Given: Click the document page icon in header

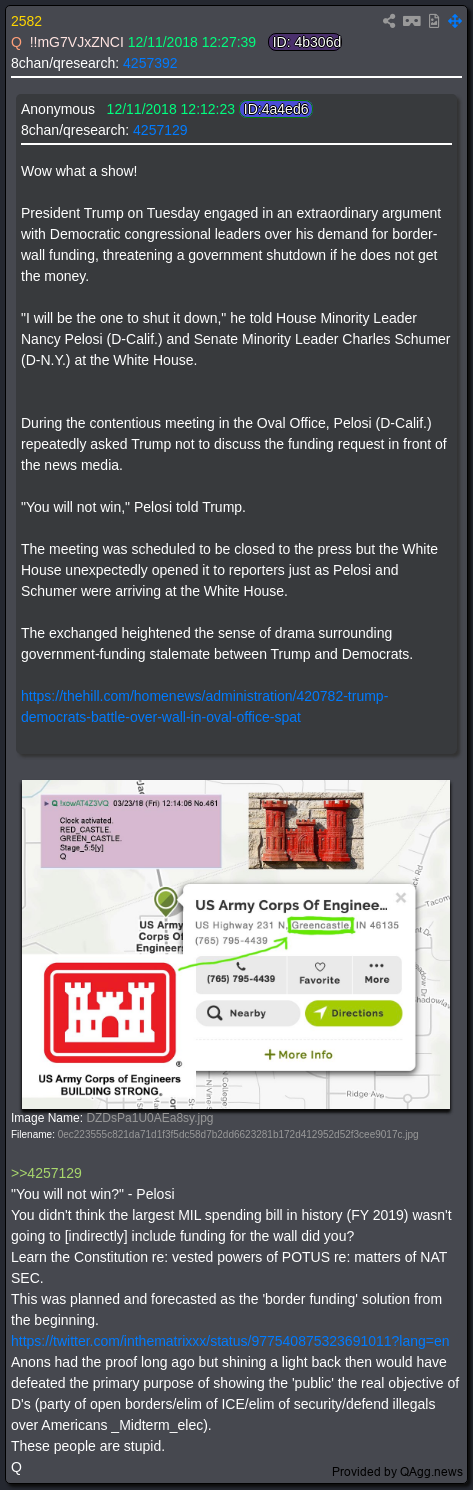Looking at the screenshot, I should click(434, 21).
